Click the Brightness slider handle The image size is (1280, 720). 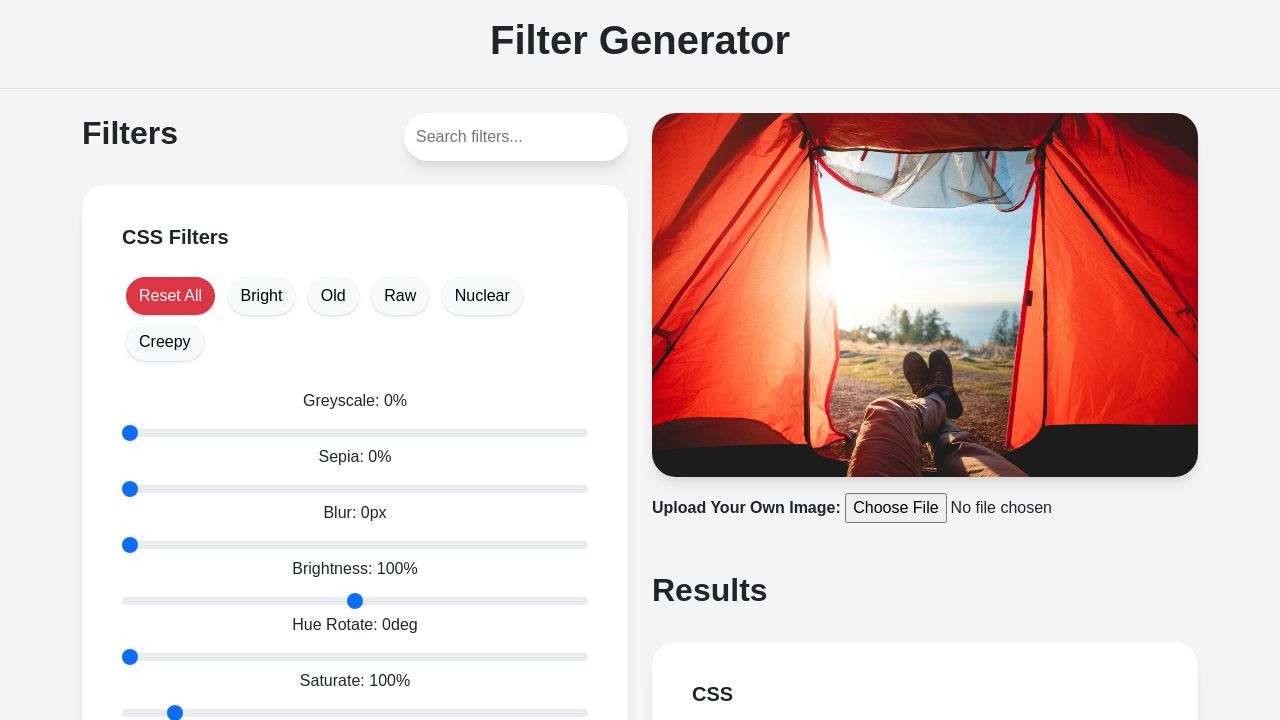coord(355,601)
